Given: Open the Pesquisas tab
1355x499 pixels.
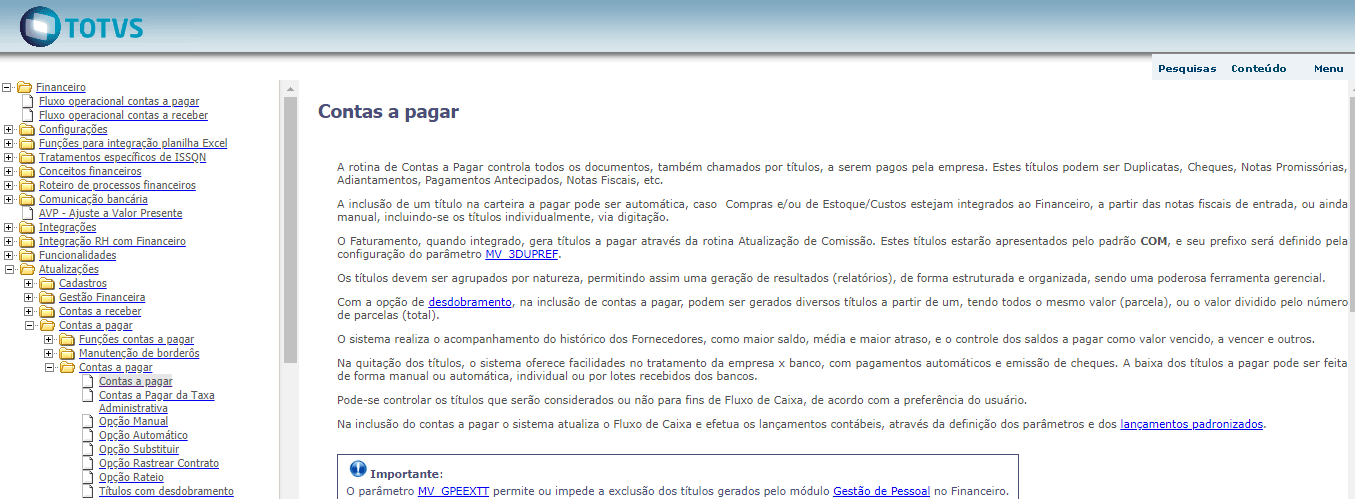Looking at the screenshot, I should point(1187,69).
